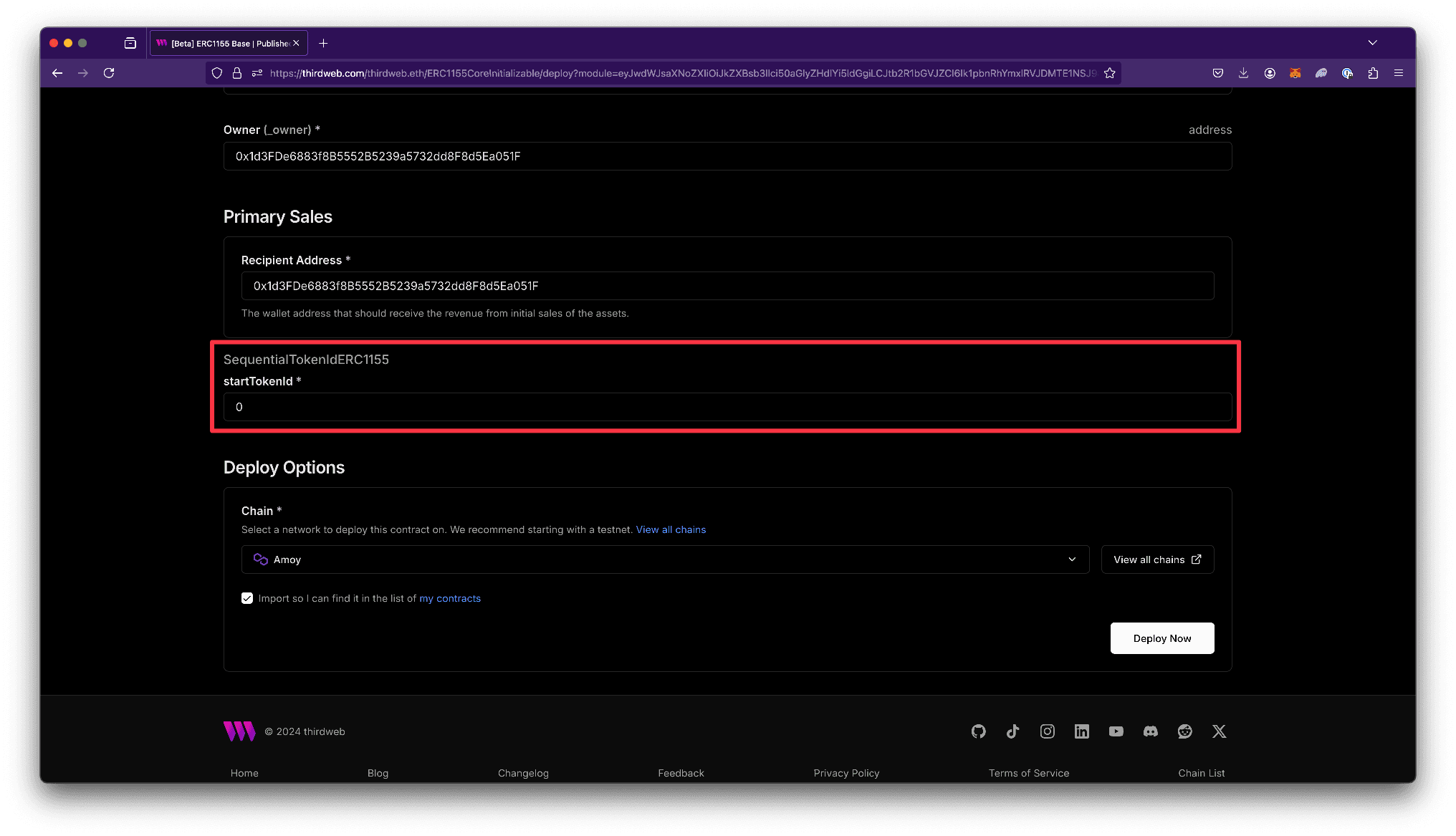Uncheck the import to my contracts option
This screenshot has width=1456, height=836.
coord(246,598)
